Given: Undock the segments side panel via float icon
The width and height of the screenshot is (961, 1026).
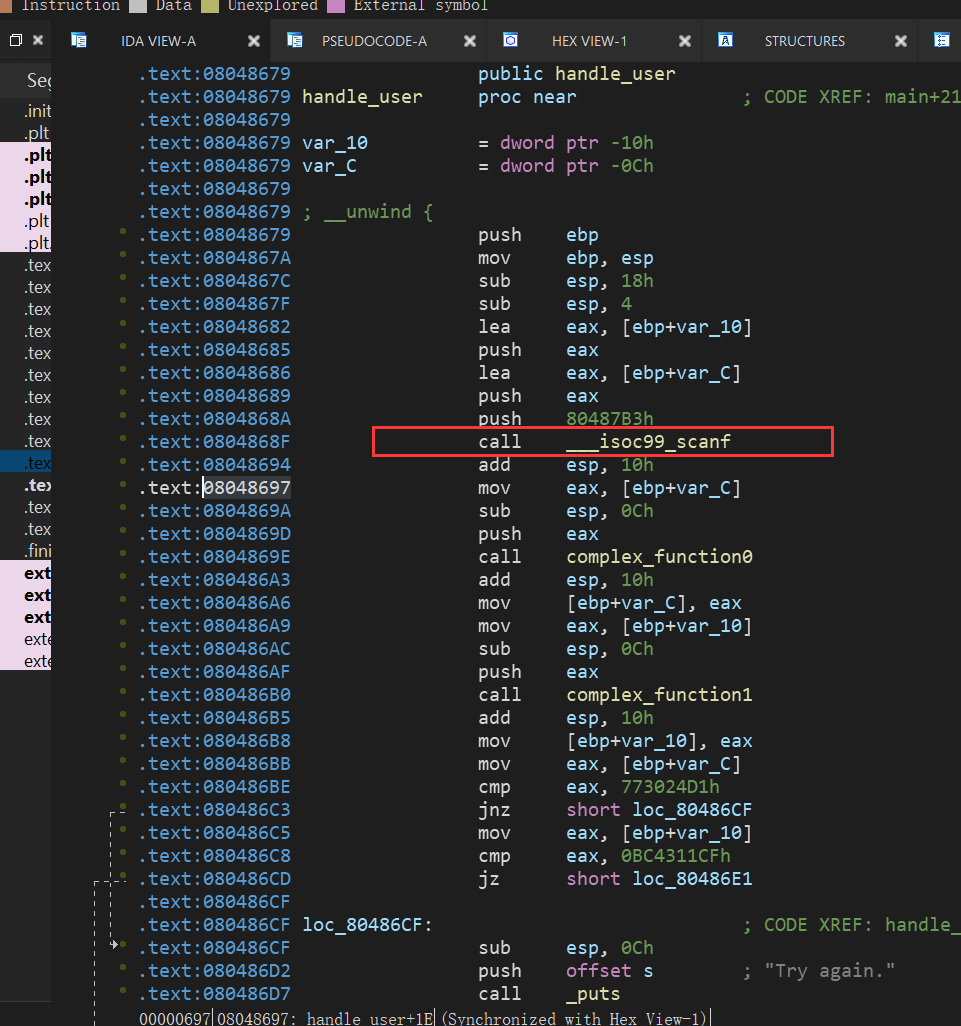Looking at the screenshot, I should pos(16,41).
